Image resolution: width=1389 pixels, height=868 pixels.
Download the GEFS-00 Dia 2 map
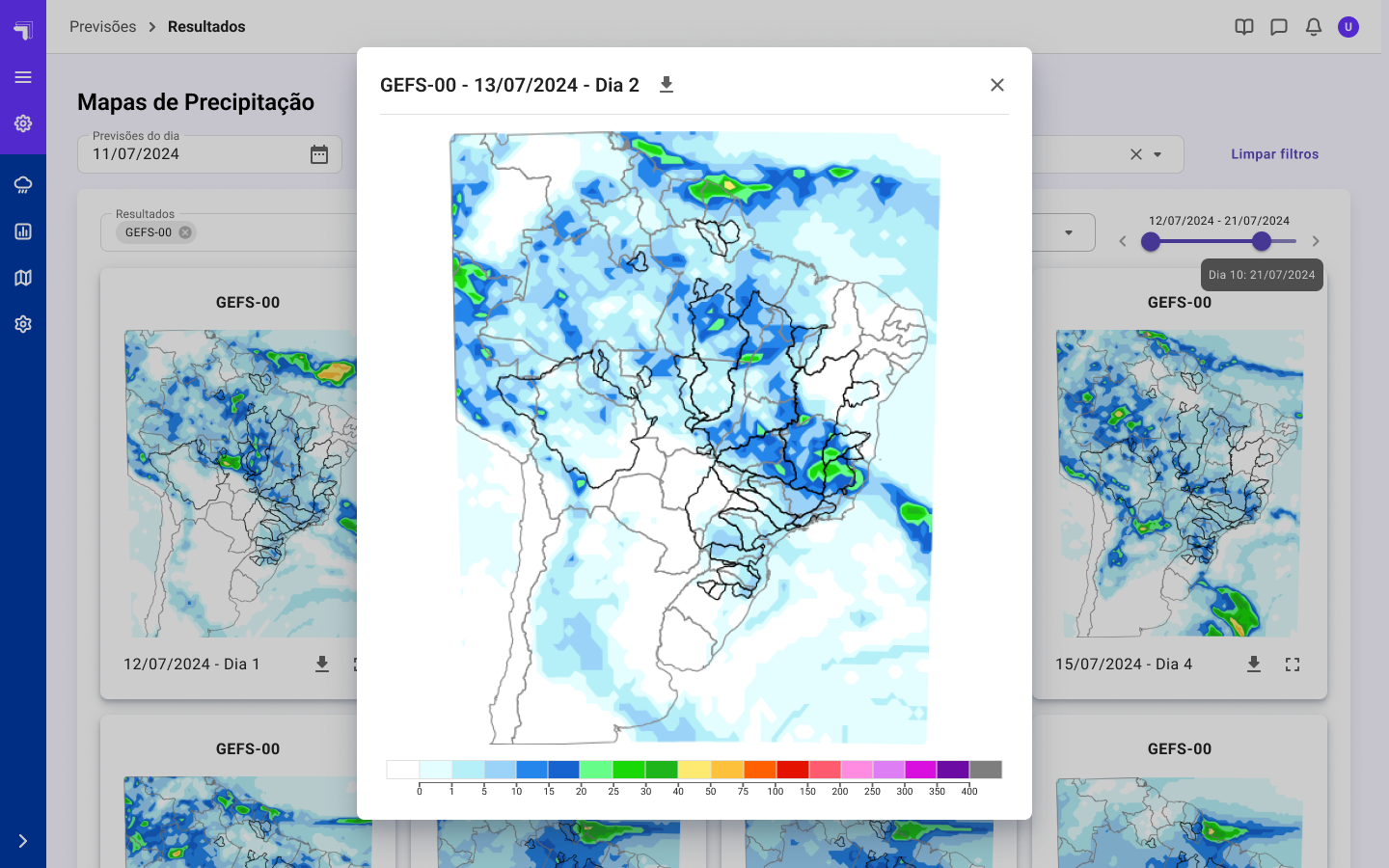click(667, 85)
